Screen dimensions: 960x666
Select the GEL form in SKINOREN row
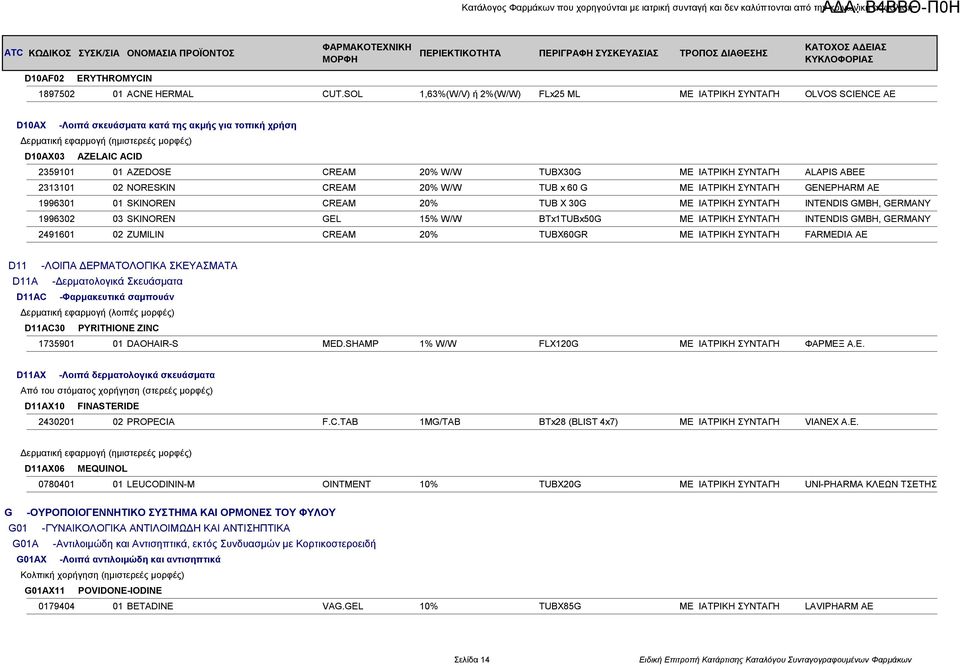click(x=332, y=219)
